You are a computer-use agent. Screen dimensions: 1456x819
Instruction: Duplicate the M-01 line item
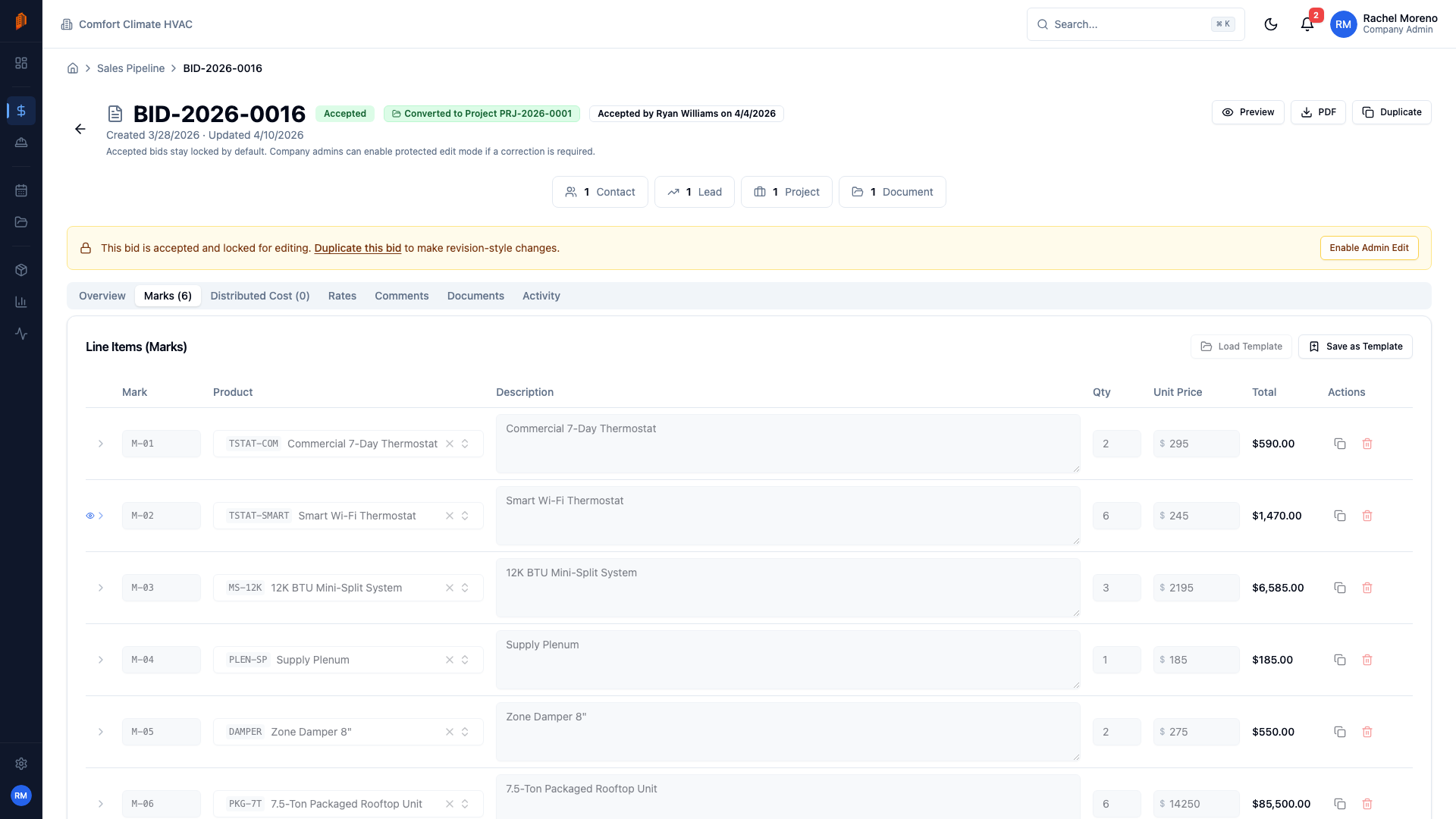(1340, 444)
